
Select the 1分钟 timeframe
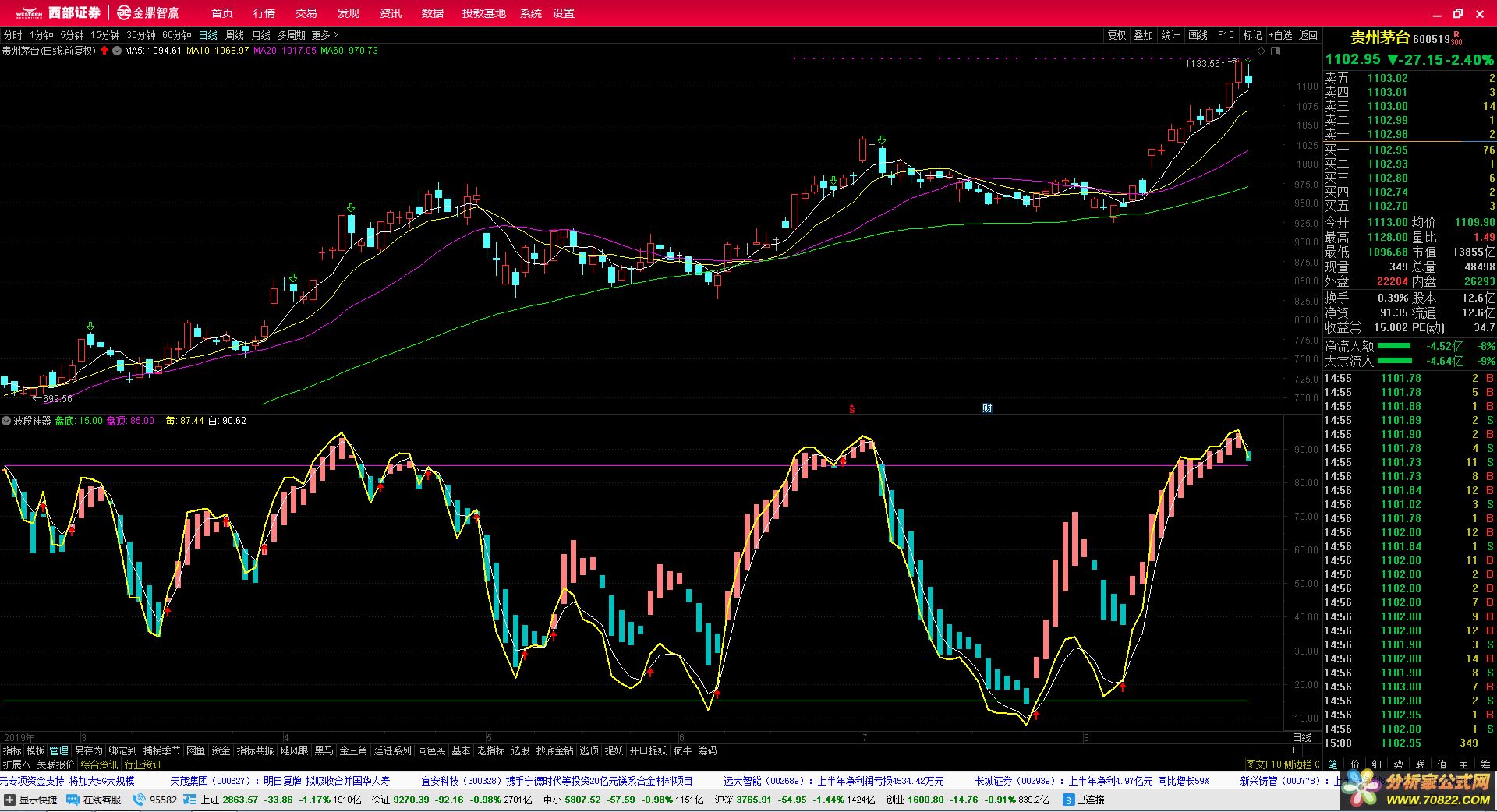pyautogui.click(x=41, y=35)
